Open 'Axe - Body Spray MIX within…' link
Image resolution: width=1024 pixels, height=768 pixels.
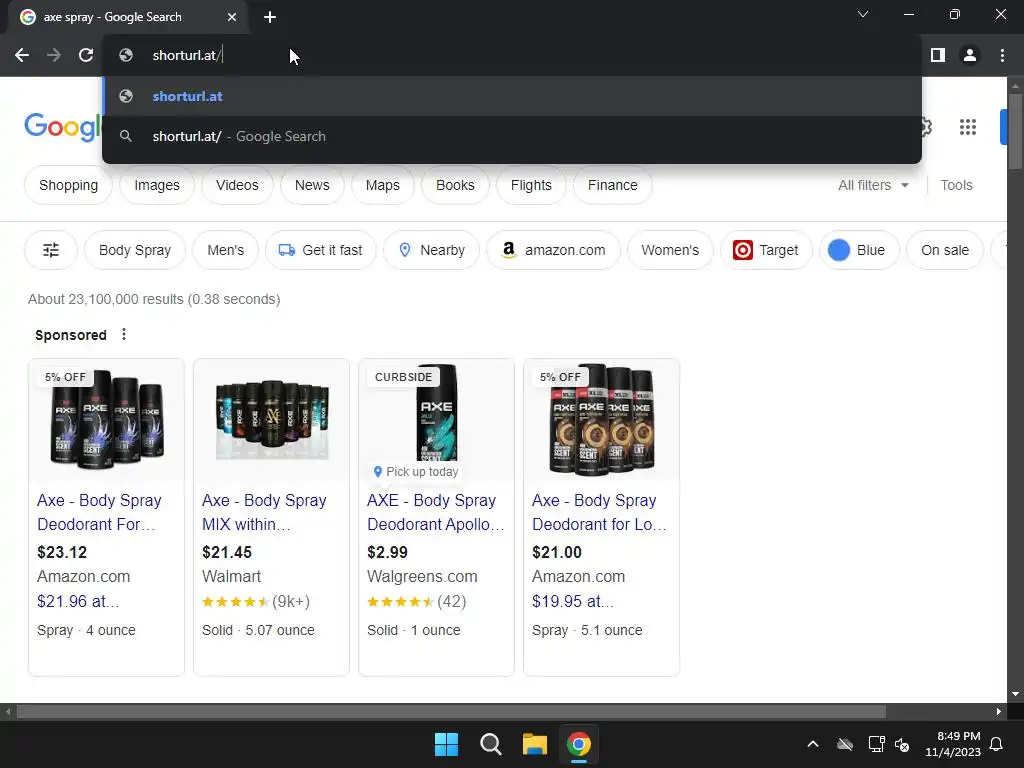[x=264, y=512]
